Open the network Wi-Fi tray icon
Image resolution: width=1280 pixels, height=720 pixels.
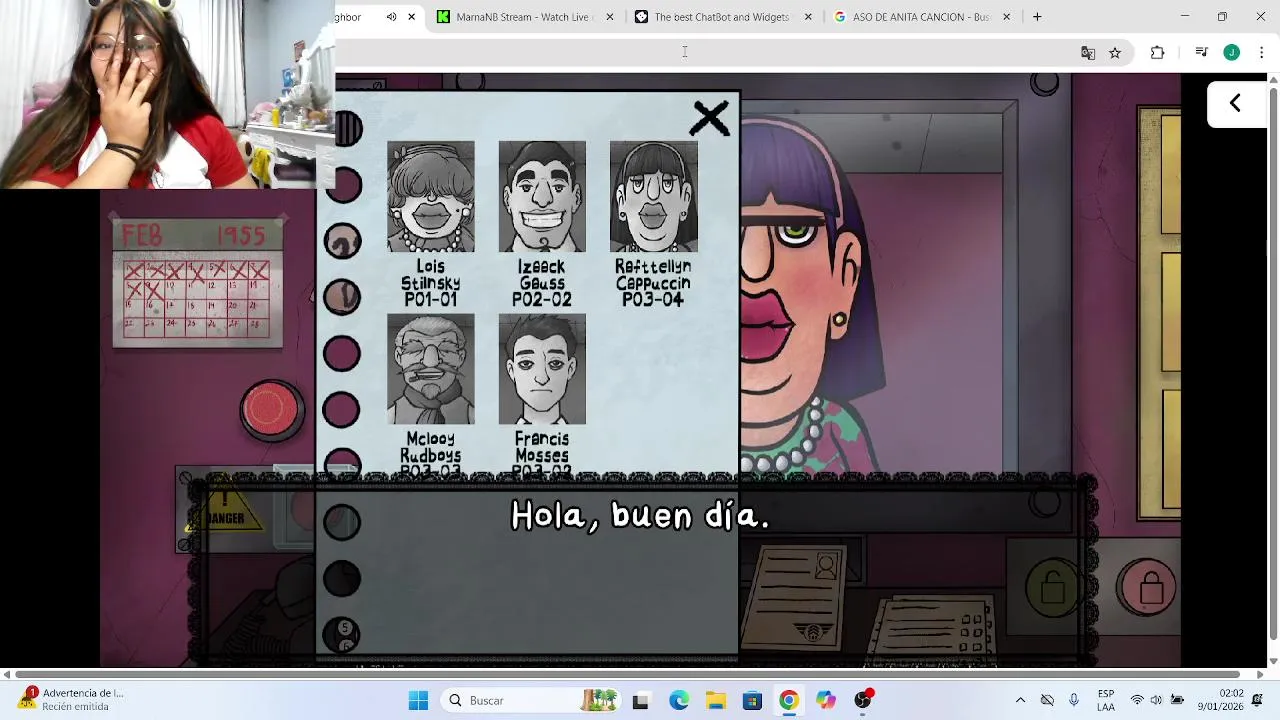(x=1137, y=700)
